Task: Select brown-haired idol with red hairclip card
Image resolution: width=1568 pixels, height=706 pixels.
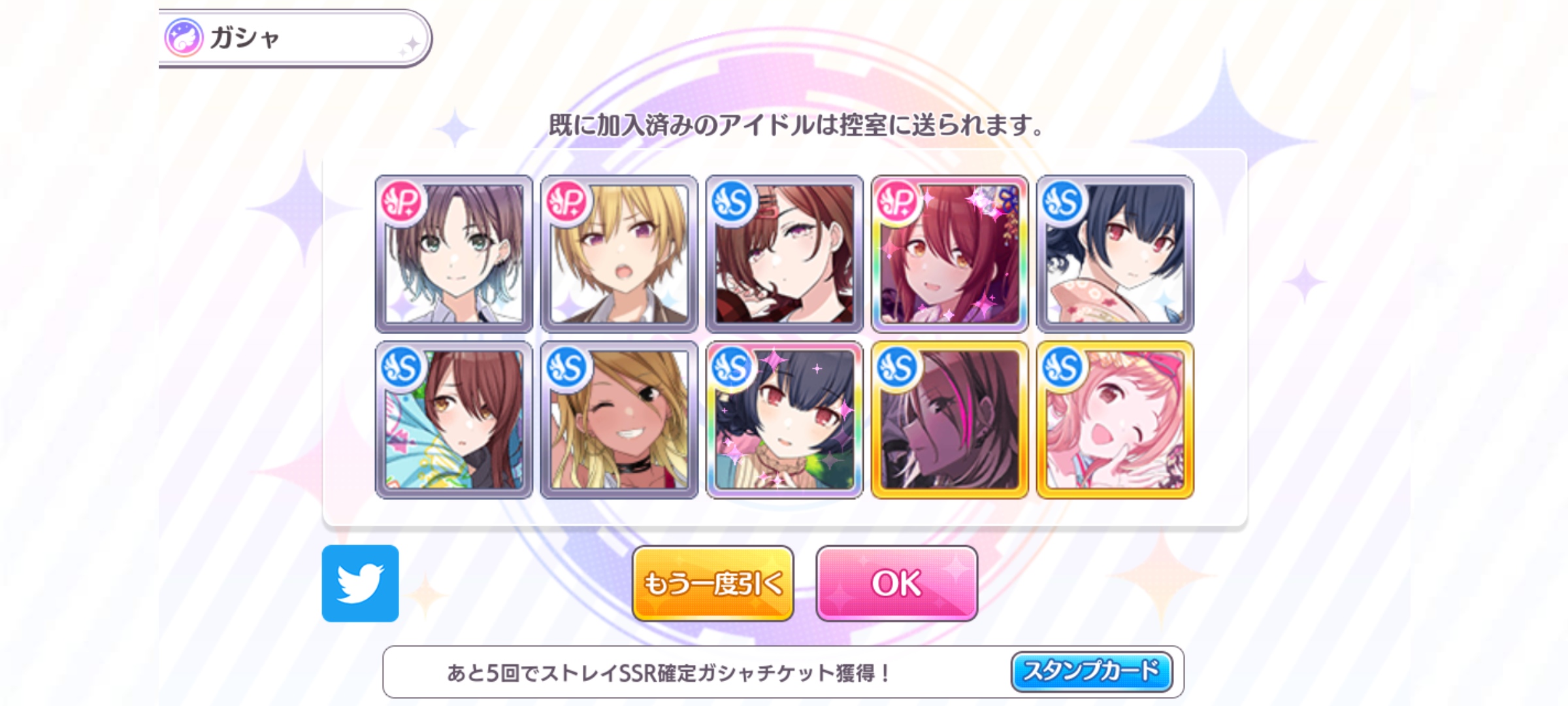Action: 785,254
